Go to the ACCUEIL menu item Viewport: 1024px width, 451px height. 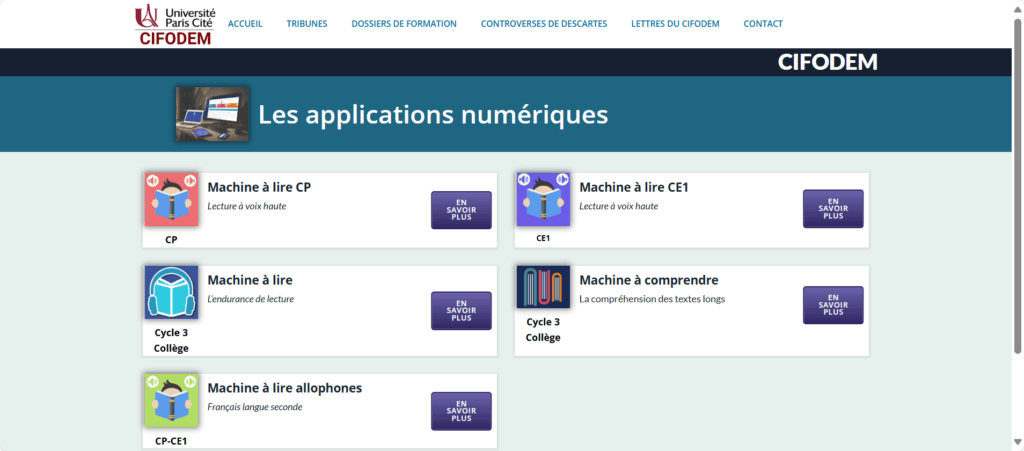(245, 24)
